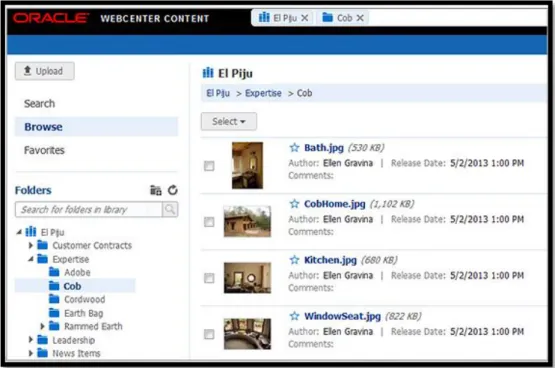Click the News Items folder icon
Screen dimensions: 555x368
click(x=42, y=353)
